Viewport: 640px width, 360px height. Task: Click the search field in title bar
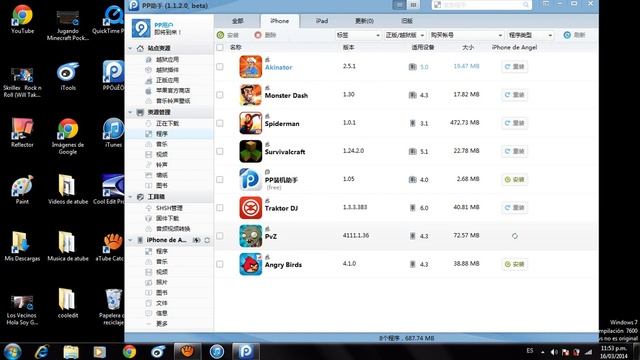[x=482, y=5]
